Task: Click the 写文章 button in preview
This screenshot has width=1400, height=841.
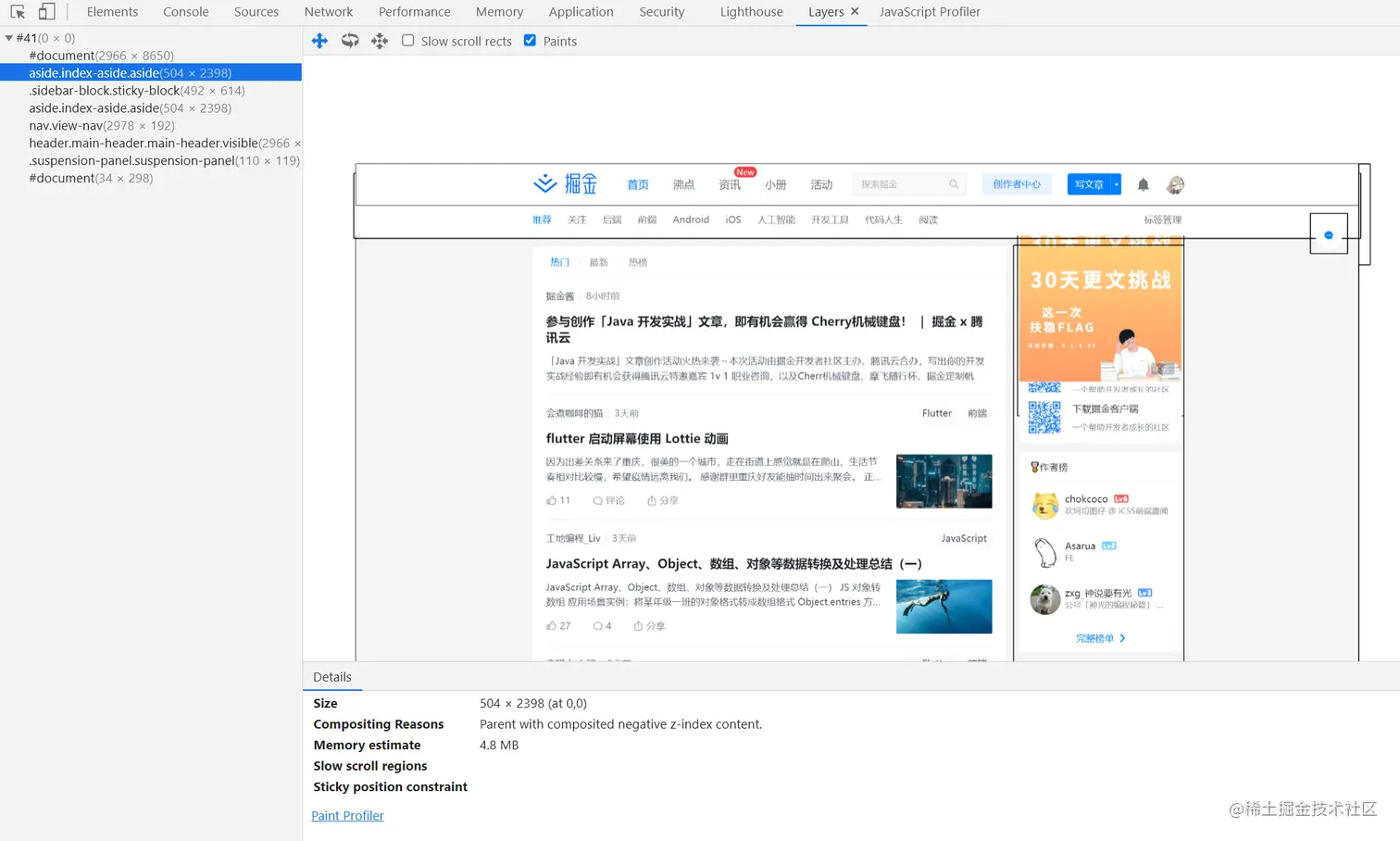Action: tap(1089, 184)
